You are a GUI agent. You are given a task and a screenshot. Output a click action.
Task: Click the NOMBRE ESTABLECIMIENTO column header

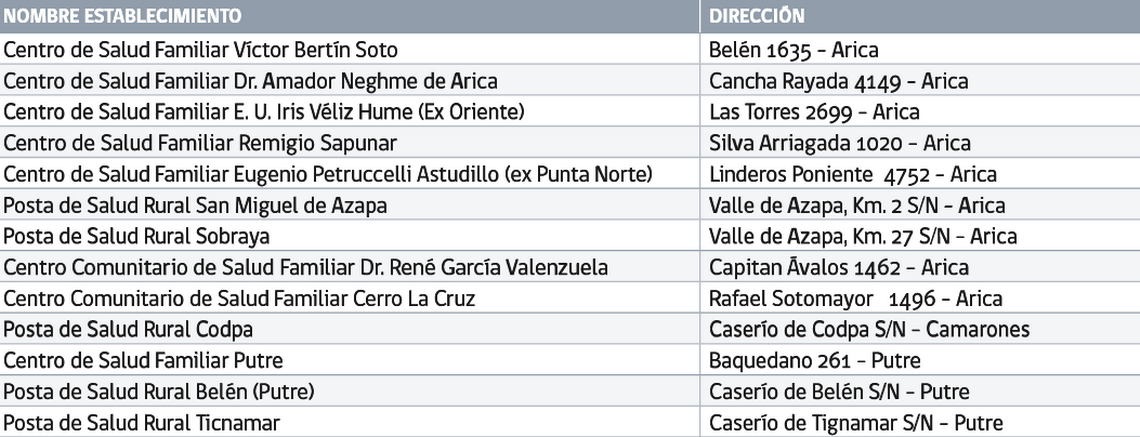click(123, 16)
